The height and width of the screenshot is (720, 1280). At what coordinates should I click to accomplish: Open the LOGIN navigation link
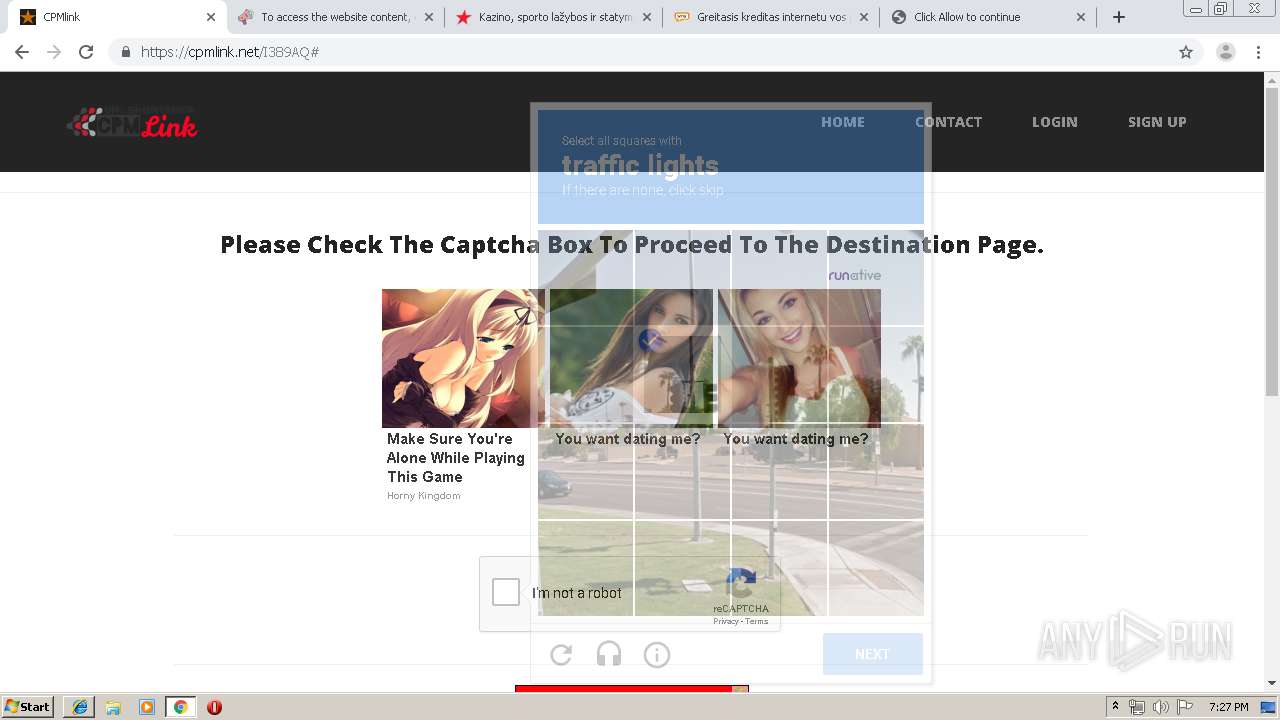(1055, 122)
